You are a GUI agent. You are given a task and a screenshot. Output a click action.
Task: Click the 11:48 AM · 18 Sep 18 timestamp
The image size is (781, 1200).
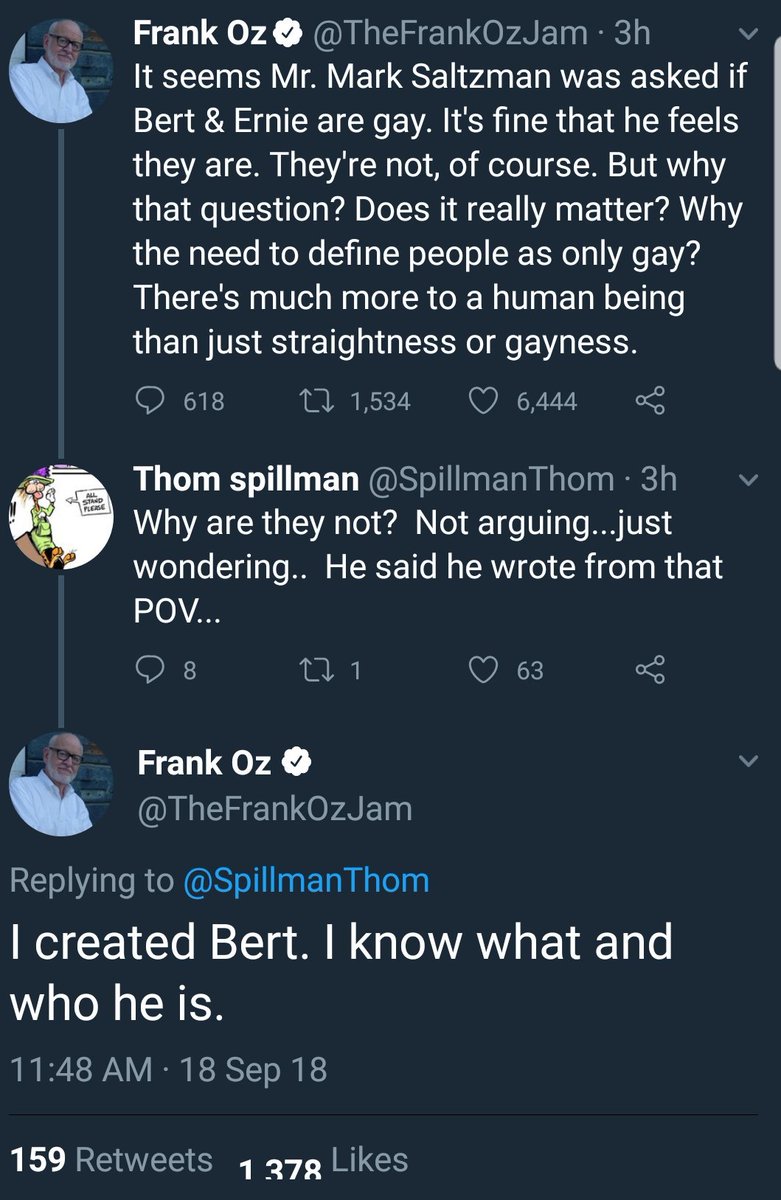[169, 1070]
